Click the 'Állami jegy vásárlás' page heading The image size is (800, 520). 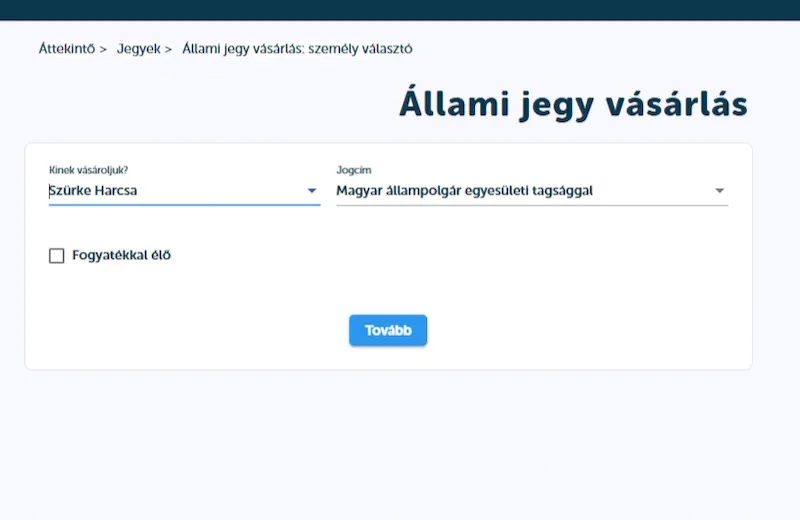click(573, 104)
